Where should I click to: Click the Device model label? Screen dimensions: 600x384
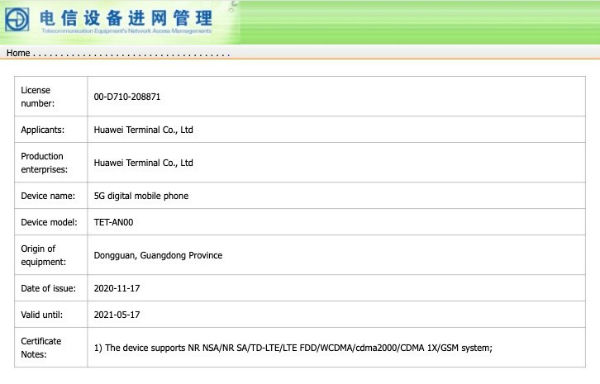[x=49, y=222]
